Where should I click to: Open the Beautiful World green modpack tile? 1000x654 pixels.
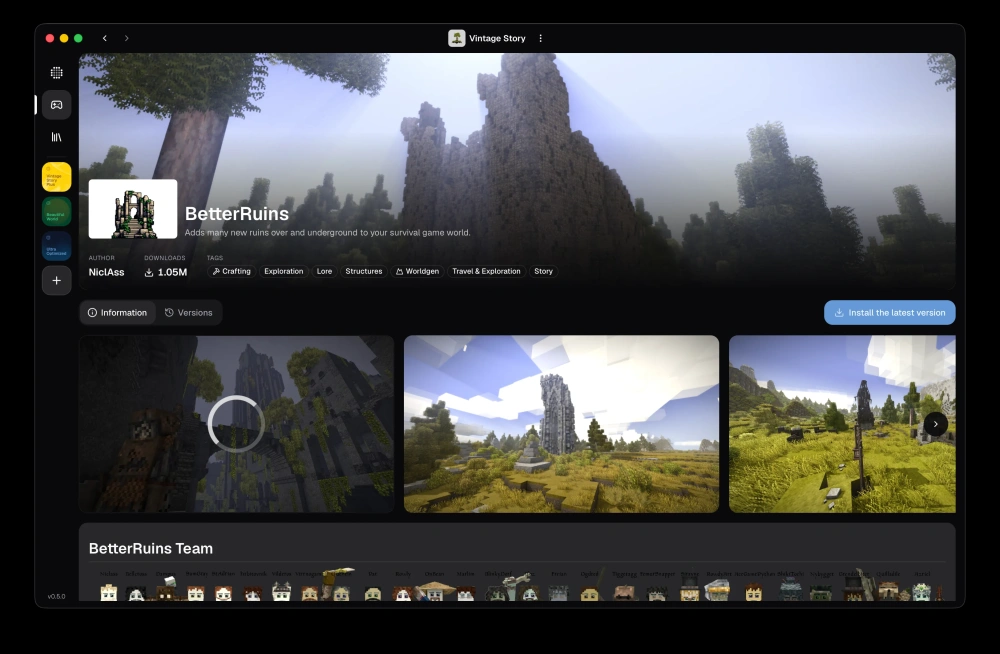point(57,212)
